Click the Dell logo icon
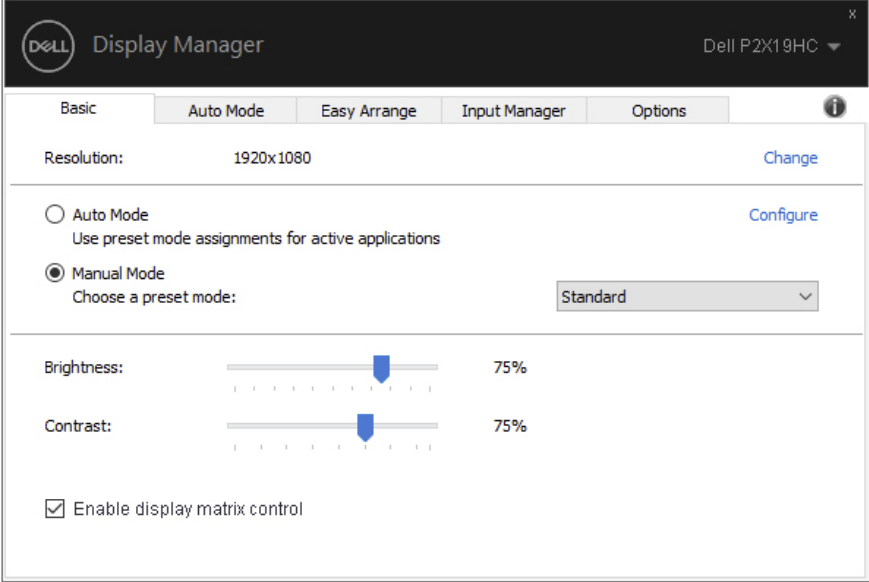 click(48, 46)
